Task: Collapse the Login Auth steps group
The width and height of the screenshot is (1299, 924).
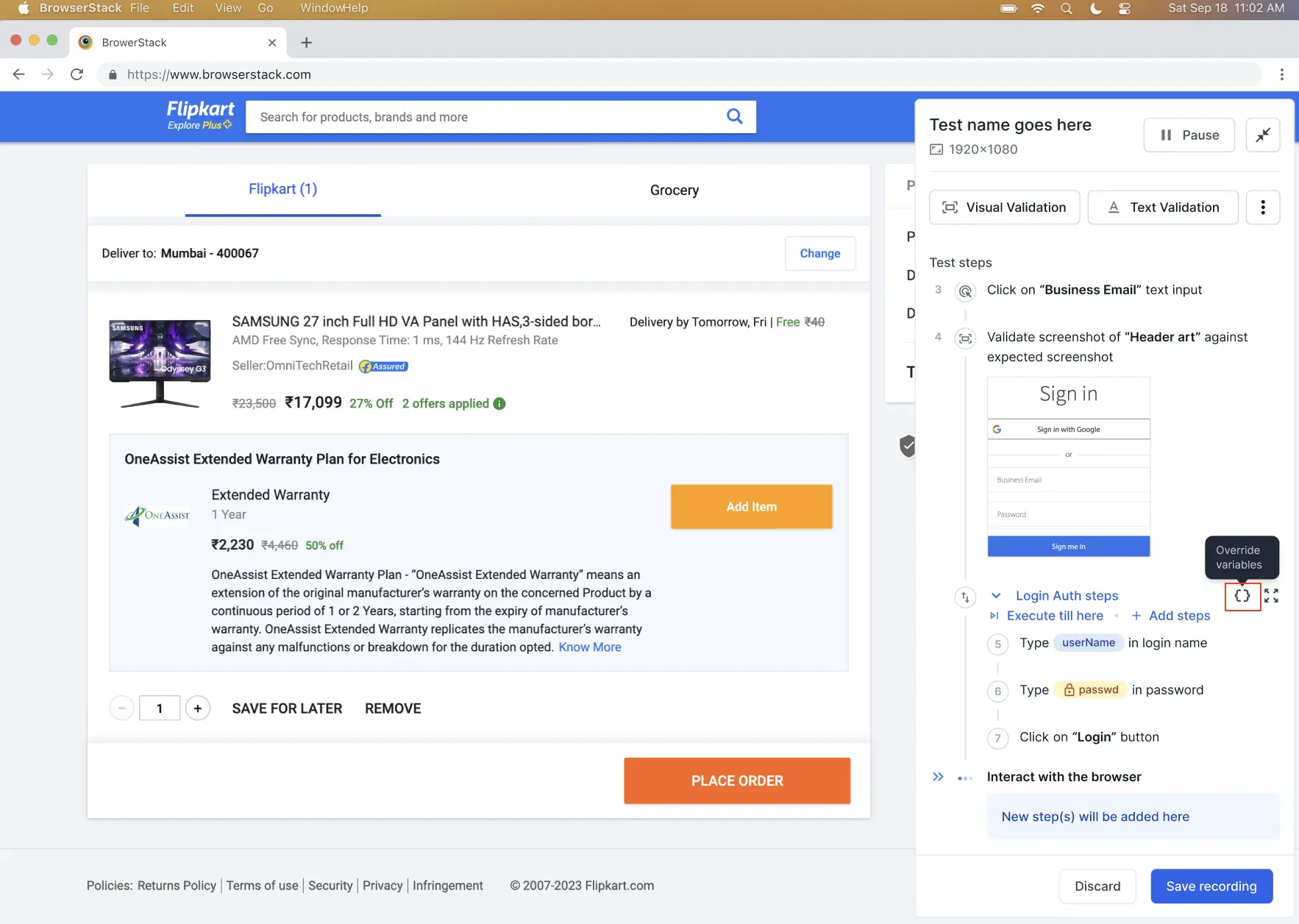Action: (996, 596)
